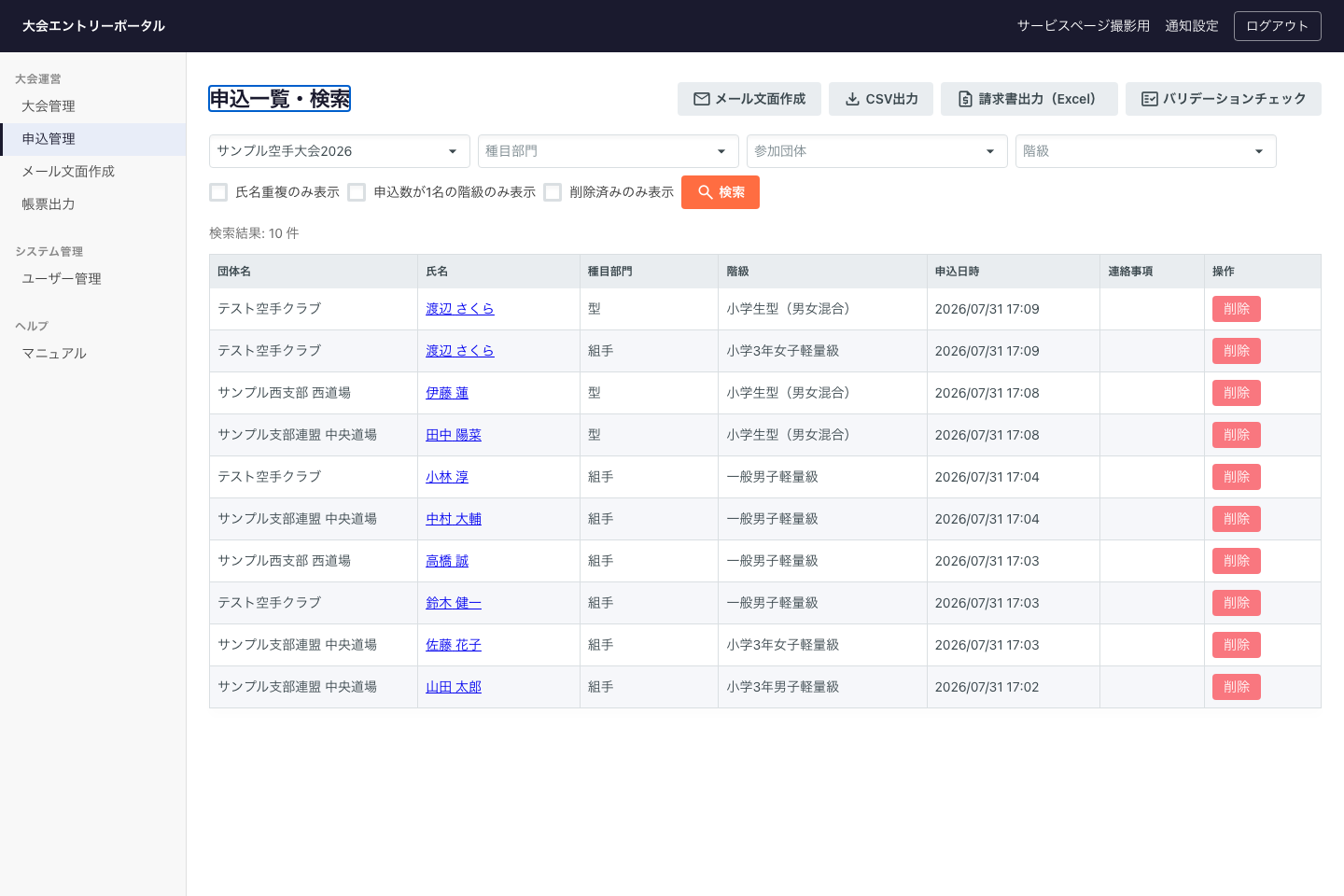
Task: Click the 大会エントリーポータル title
Action: [93, 26]
